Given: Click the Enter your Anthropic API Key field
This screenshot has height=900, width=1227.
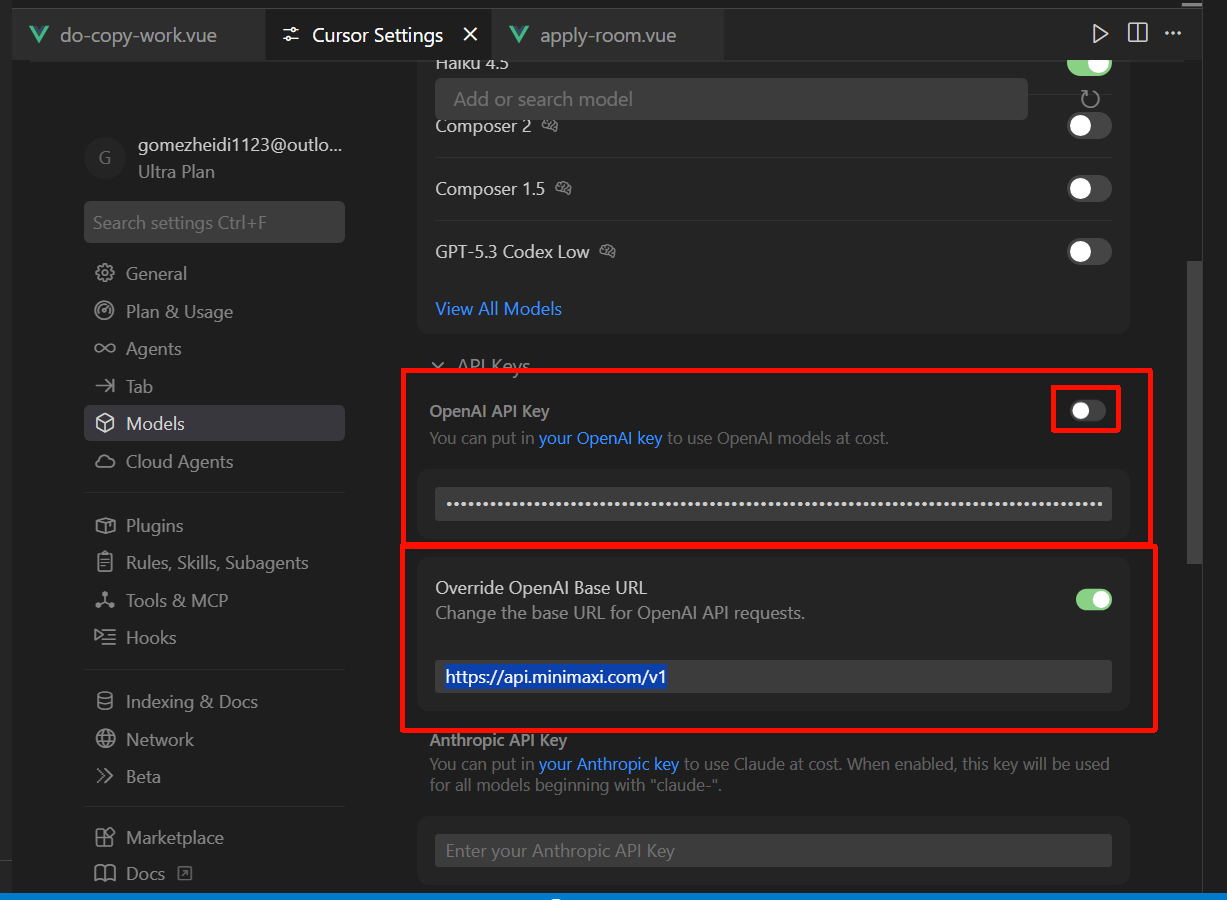Looking at the screenshot, I should pos(773,851).
